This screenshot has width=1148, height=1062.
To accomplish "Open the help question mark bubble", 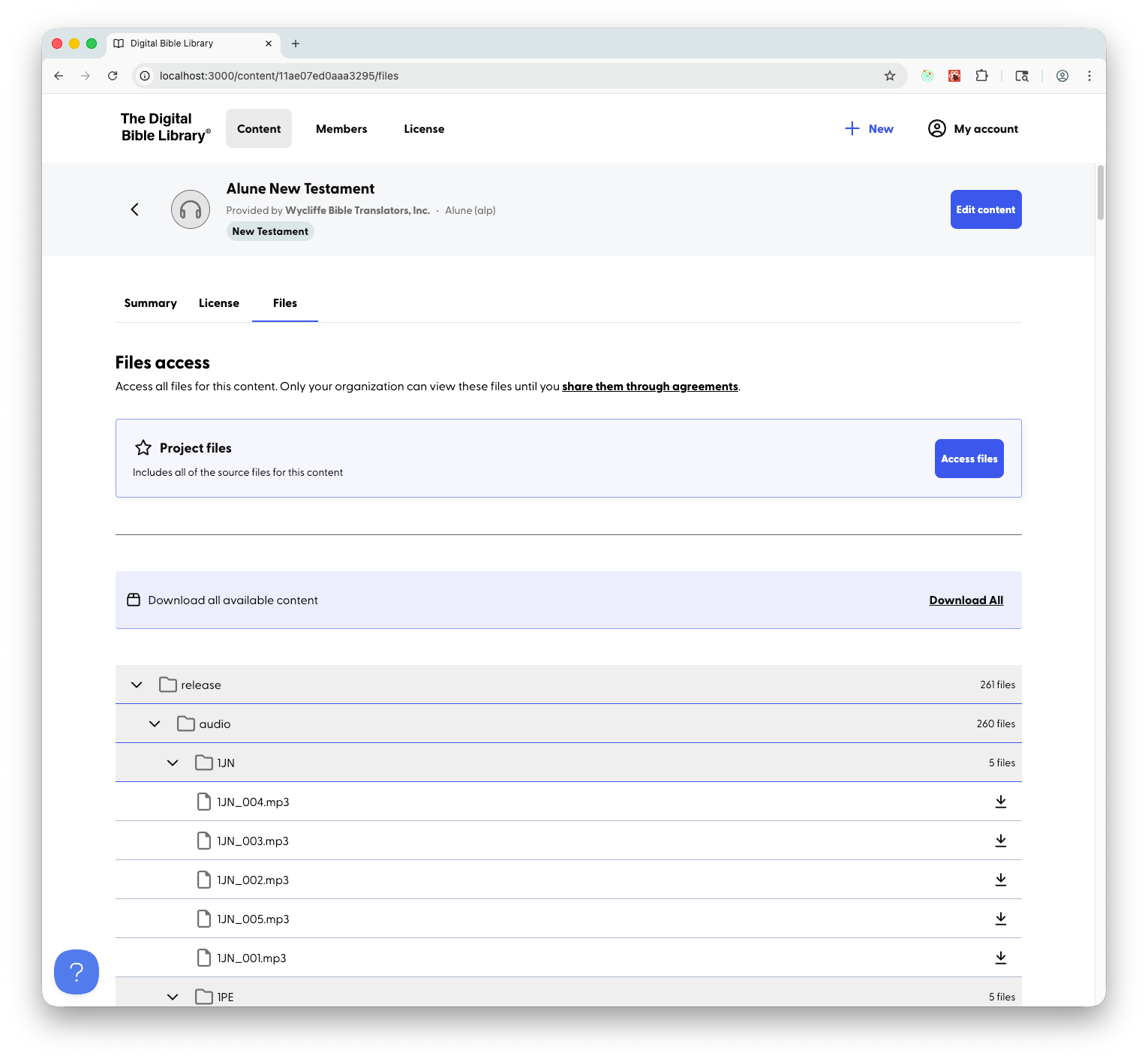I will pyautogui.click(x=77, y=972).
